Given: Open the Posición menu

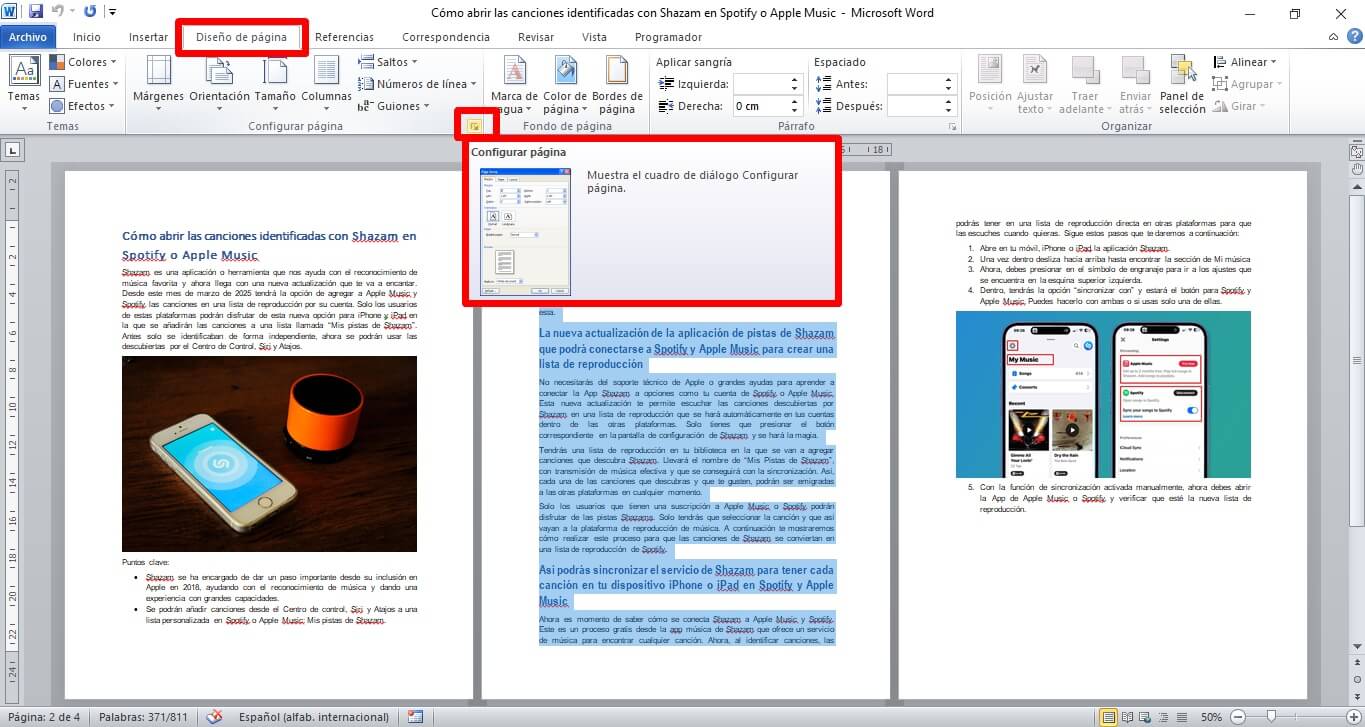Looking at the screenshot, I should point(990,85).
